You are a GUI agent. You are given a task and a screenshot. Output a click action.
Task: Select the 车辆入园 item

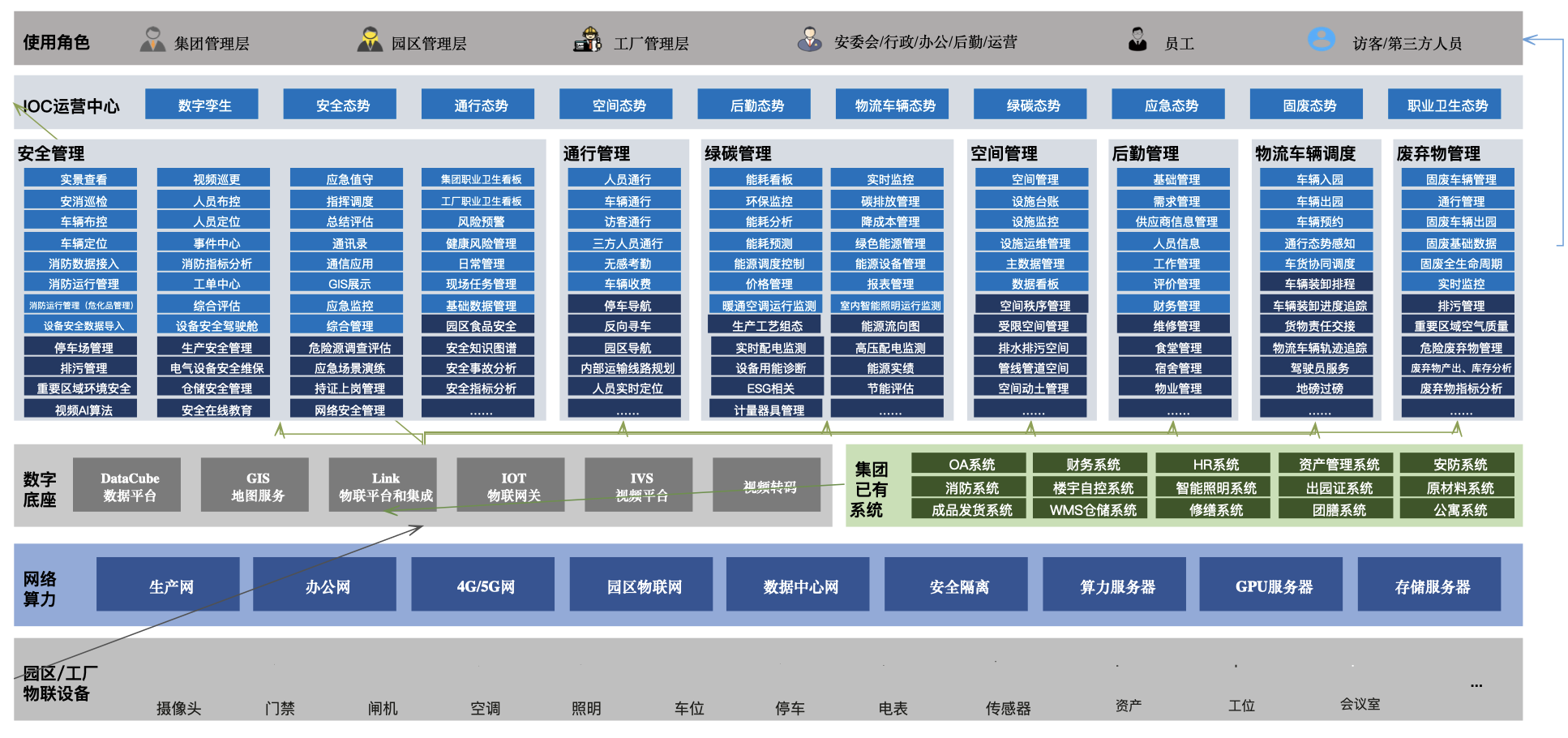(1317, 178)
